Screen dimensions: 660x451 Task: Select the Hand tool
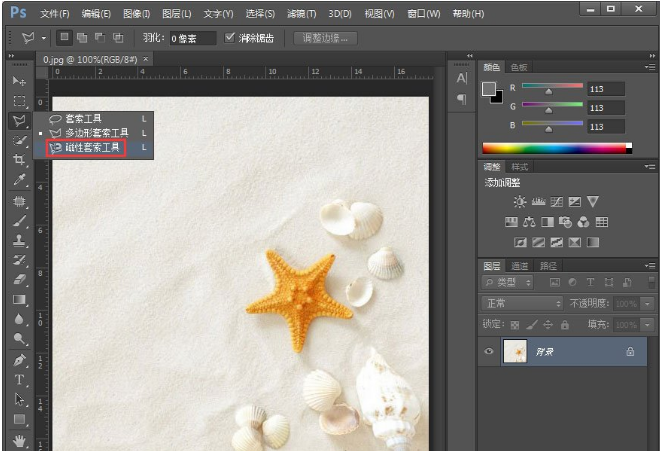[19, 439]
